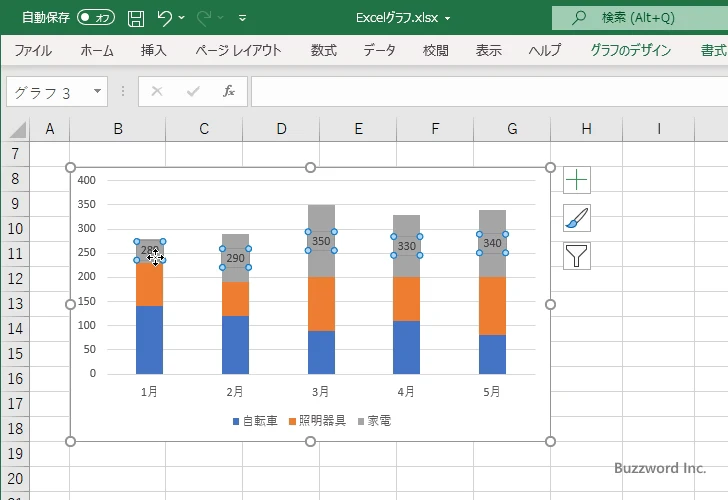
Task: Open the グラフのデザイン ribbon tab
Action: [x=630, y=50]
